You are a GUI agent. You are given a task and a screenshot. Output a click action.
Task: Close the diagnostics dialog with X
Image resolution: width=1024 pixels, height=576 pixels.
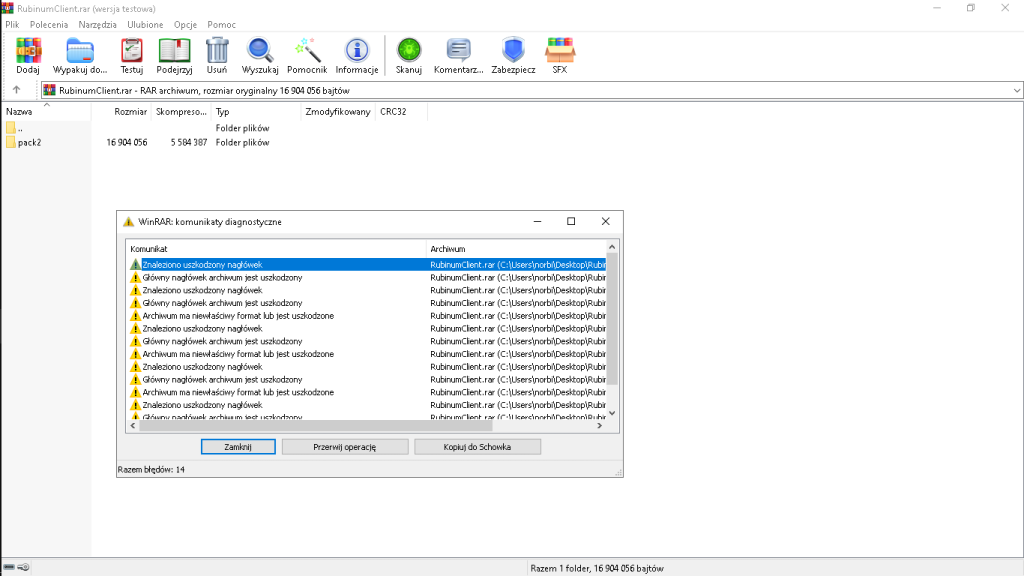[x=605, y=221]
